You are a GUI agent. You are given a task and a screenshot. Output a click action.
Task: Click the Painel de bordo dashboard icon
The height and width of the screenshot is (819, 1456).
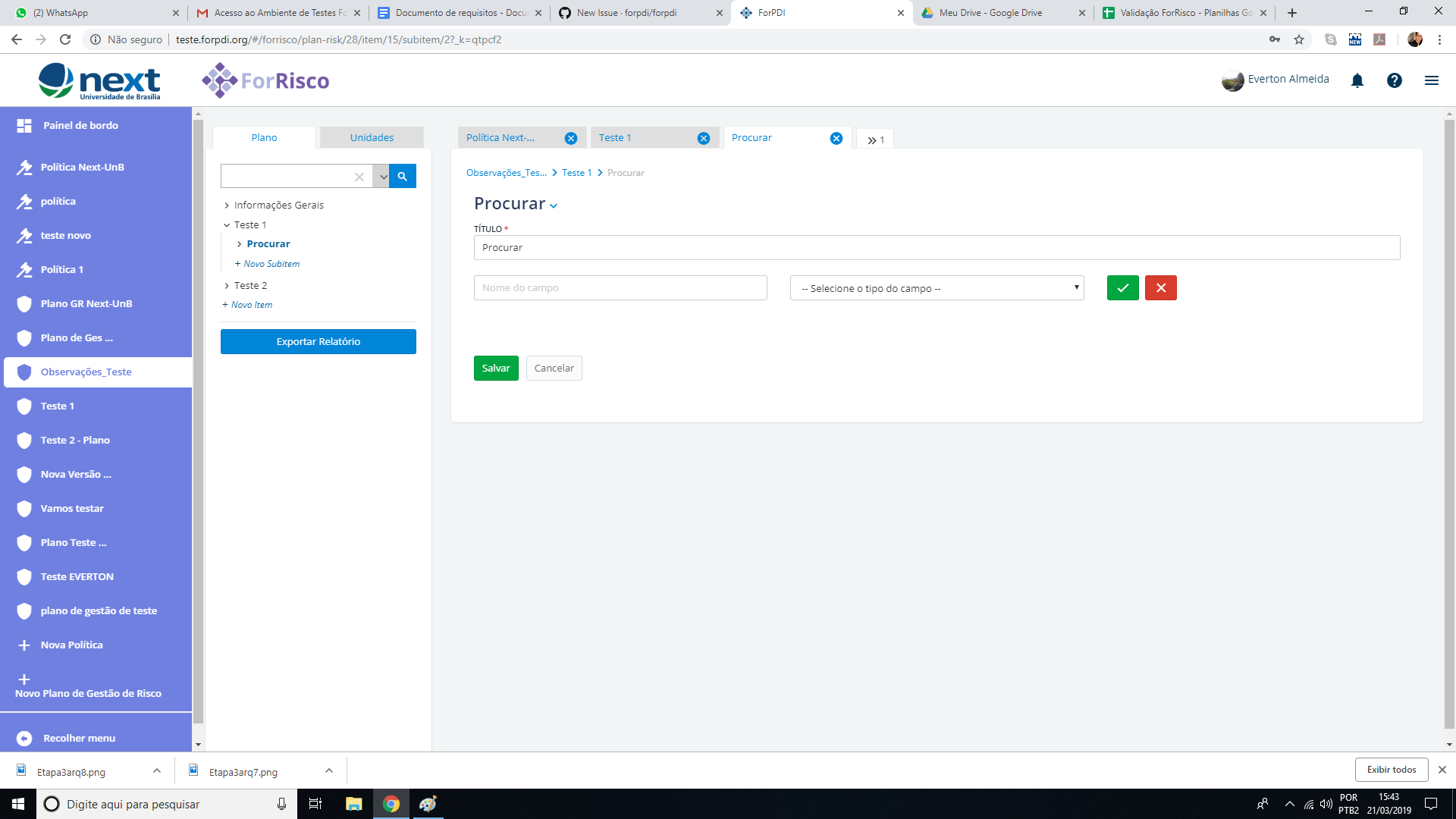[x=24, y=126]
